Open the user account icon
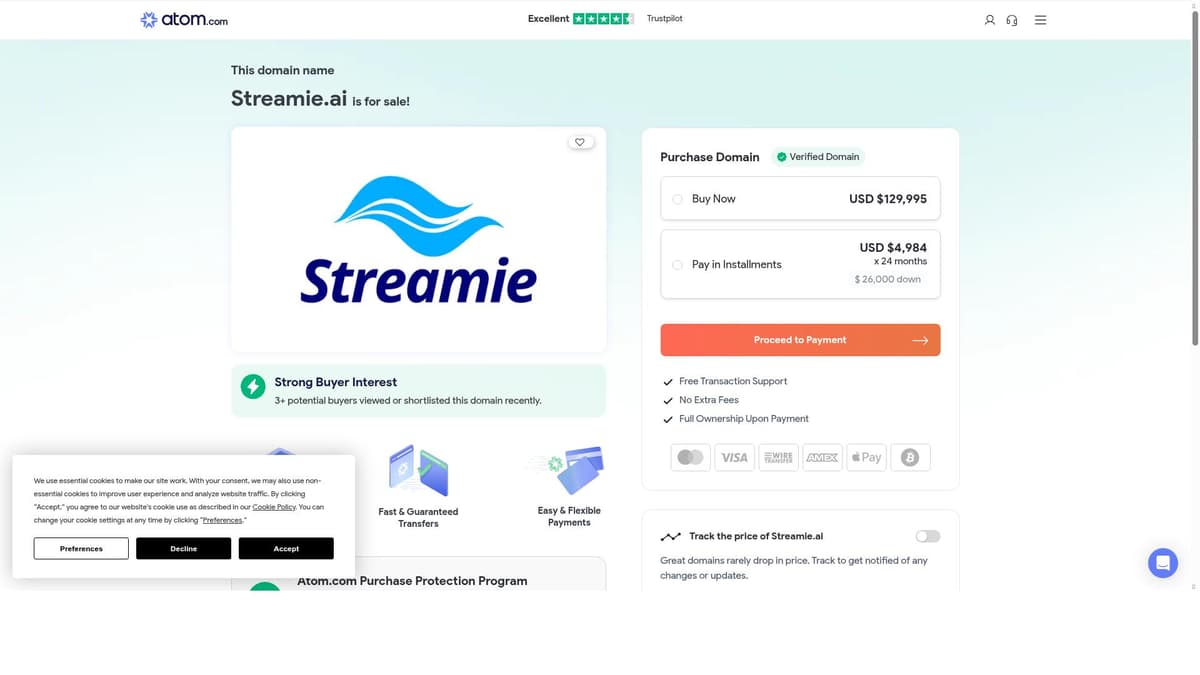 coord(989,19)
